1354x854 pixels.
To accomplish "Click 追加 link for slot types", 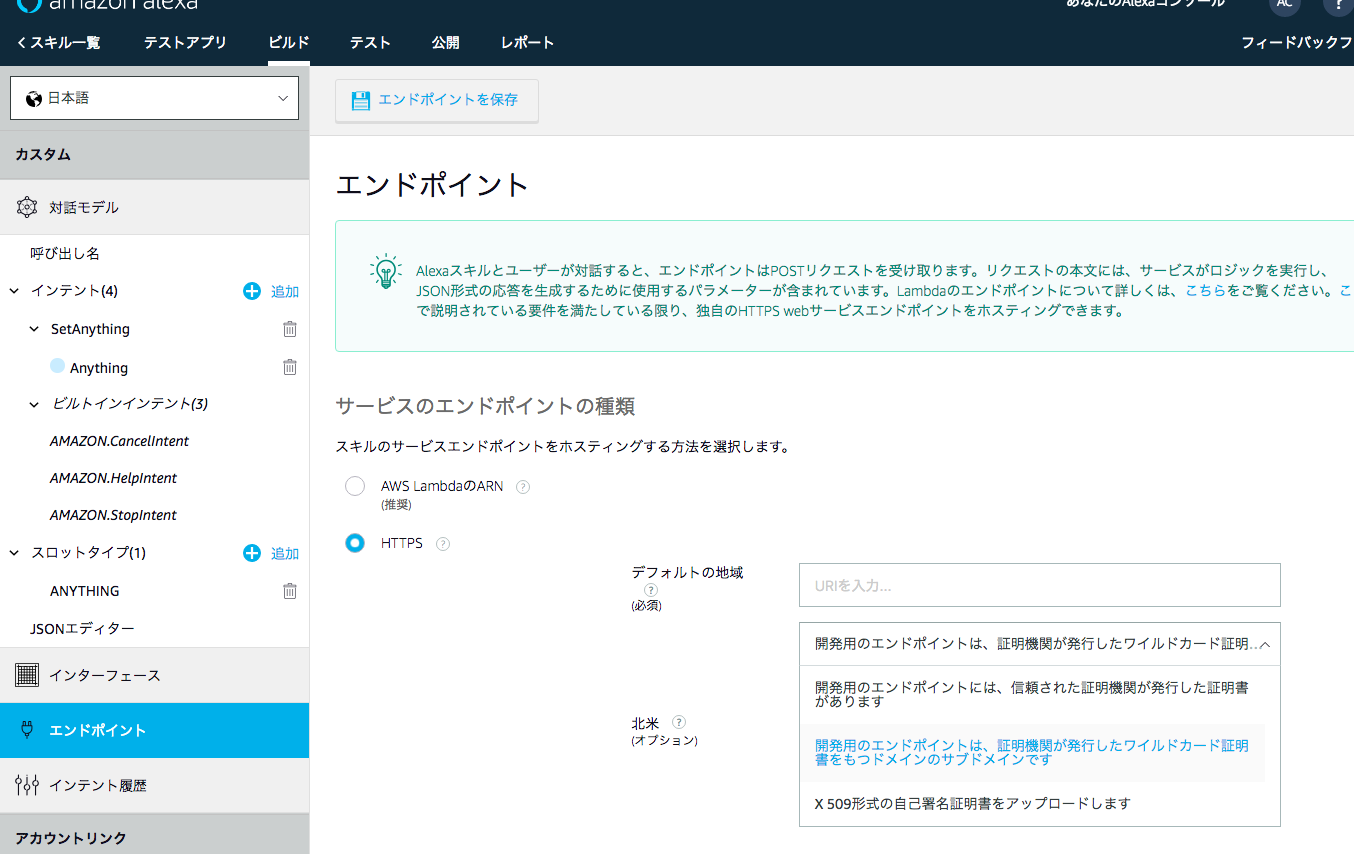I will coord(285,554).
